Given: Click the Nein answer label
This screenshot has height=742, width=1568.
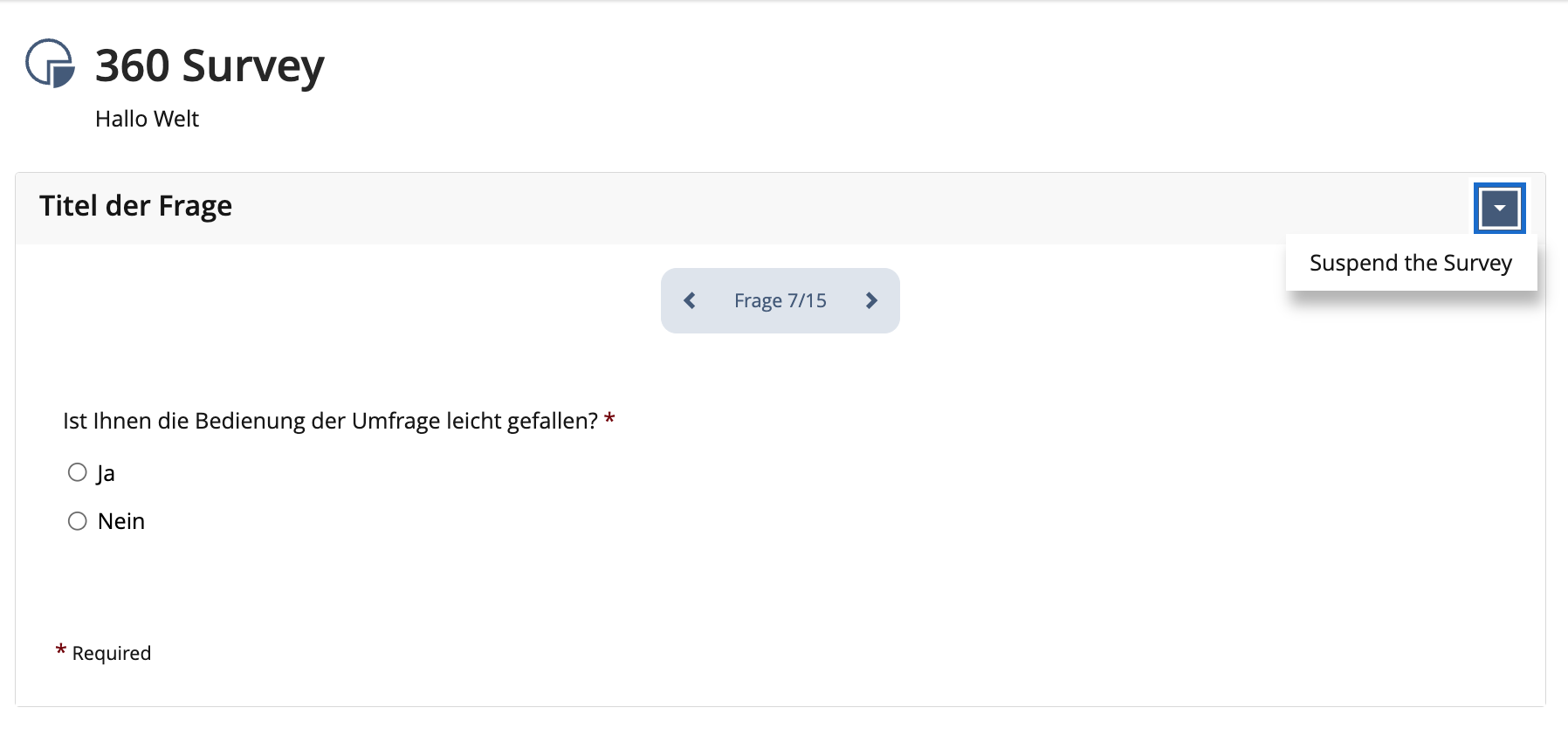Looking at the screenshot, I should click(121, 521).
